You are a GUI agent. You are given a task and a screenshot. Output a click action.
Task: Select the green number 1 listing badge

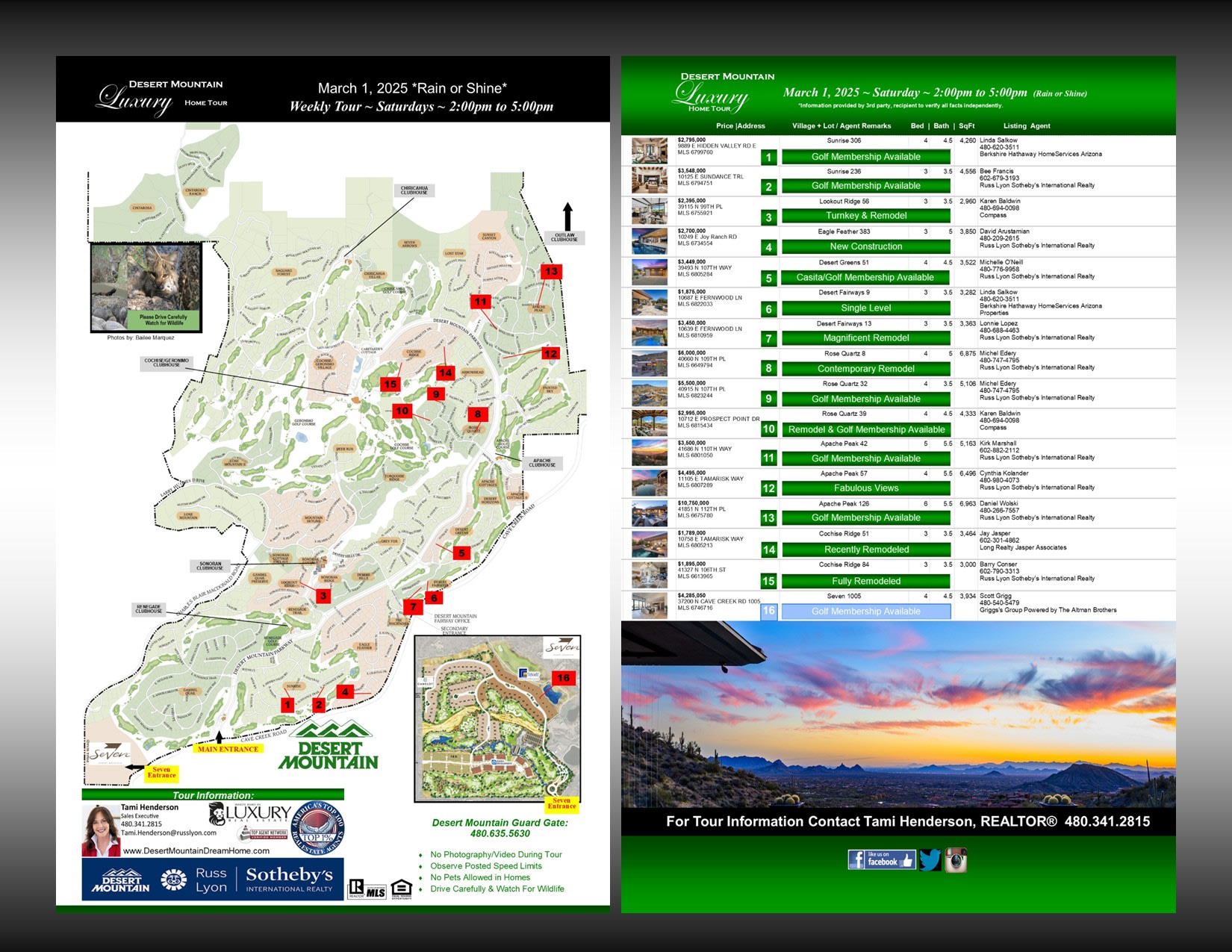tap(768, 158)
